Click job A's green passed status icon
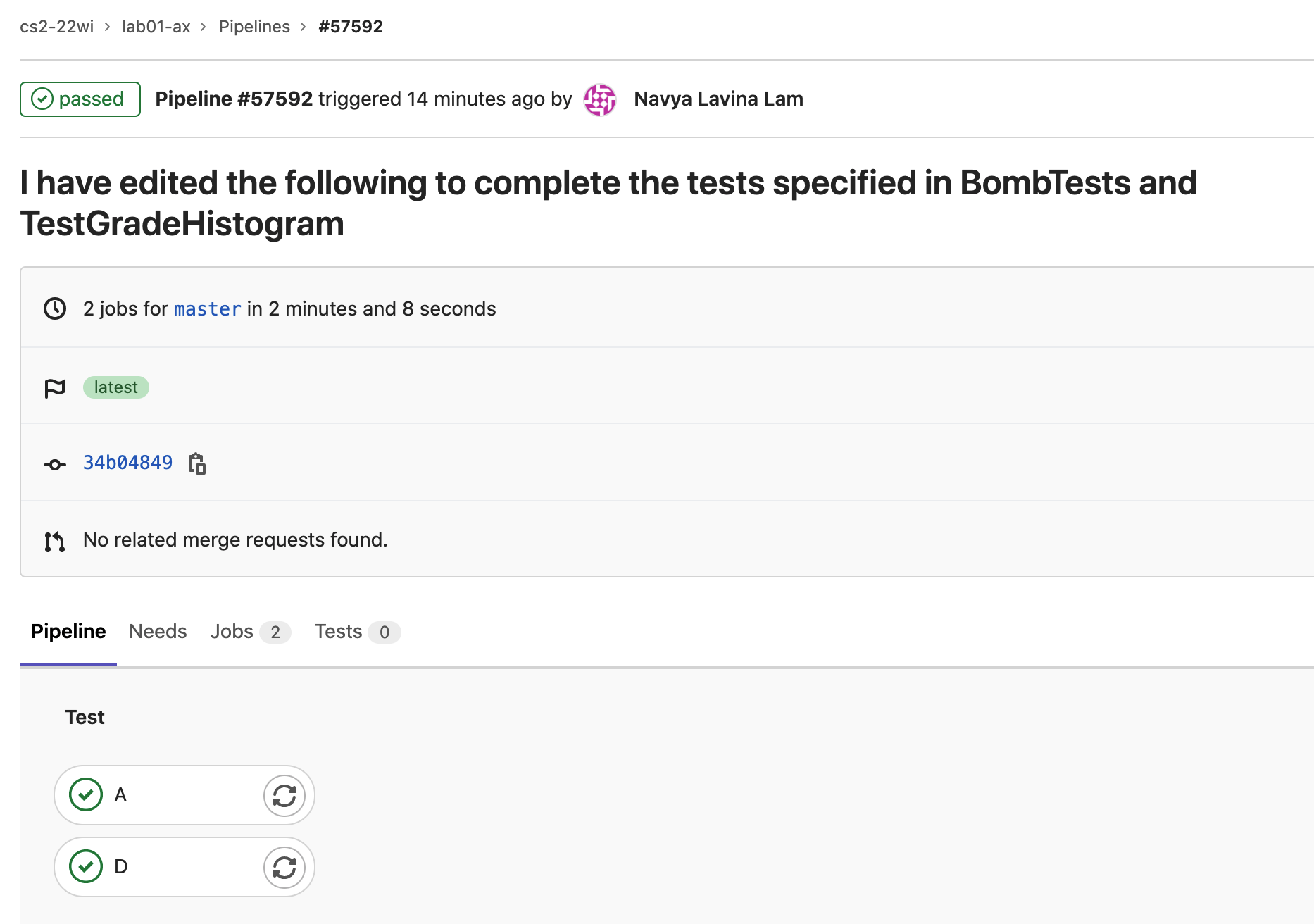The width and height of the screenshot is (1314, 924). tap(86, 795)
